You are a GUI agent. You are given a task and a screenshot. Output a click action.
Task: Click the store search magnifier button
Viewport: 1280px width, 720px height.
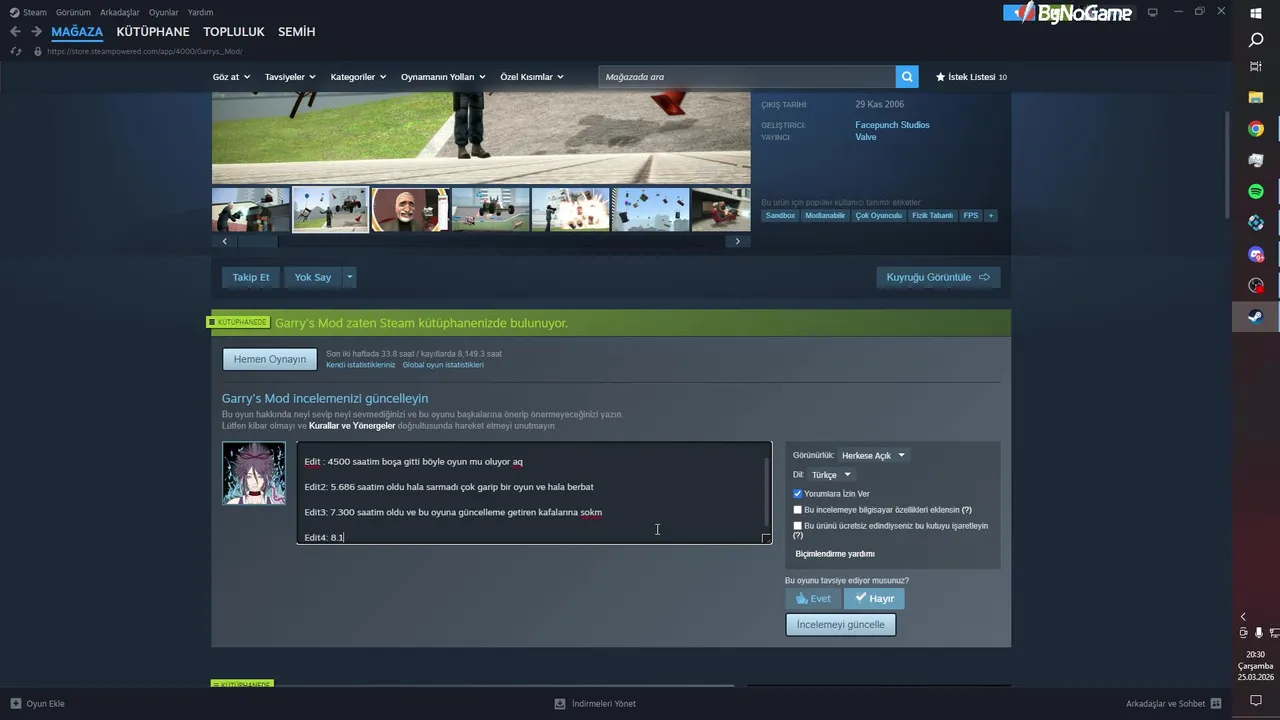point(907,77)
